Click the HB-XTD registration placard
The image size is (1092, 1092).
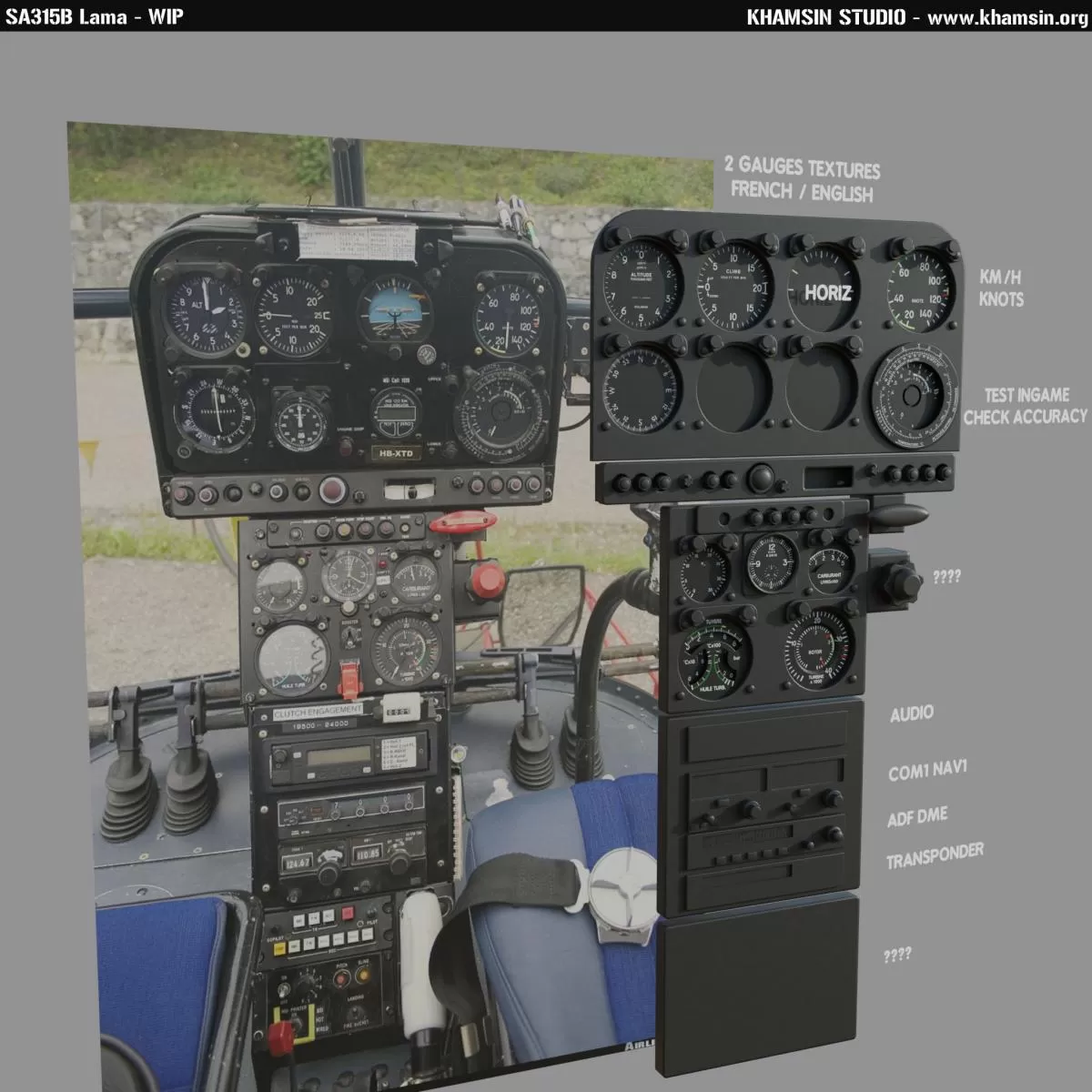396,453
